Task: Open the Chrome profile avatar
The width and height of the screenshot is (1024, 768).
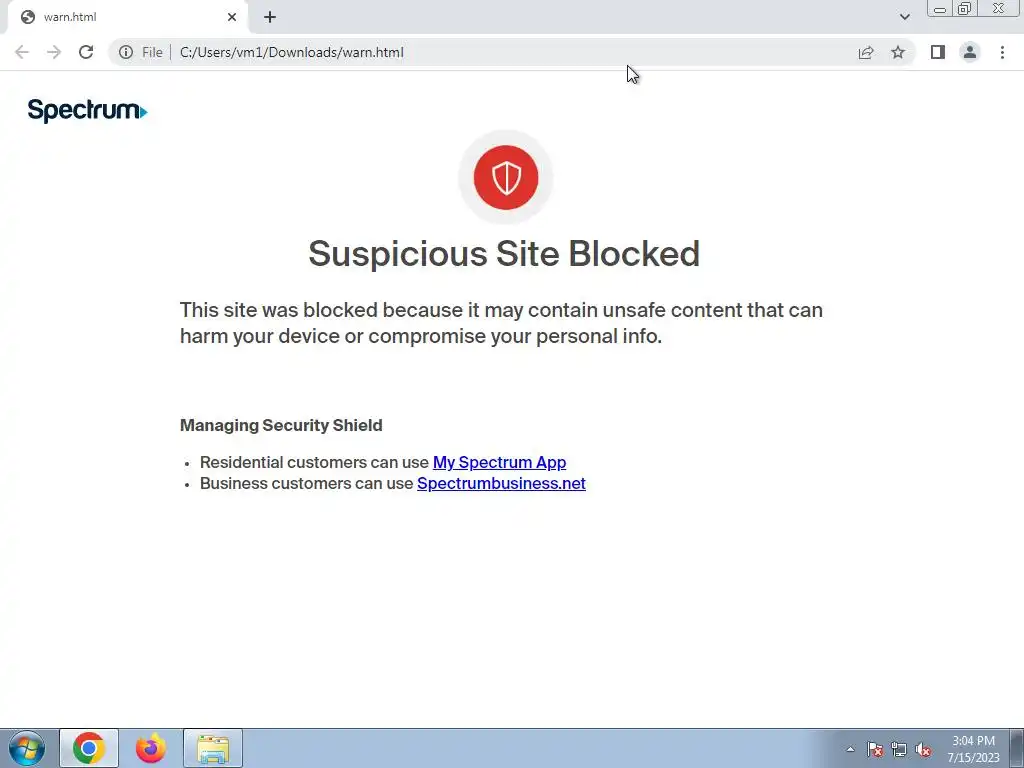Action: click(x=970, y=52)
